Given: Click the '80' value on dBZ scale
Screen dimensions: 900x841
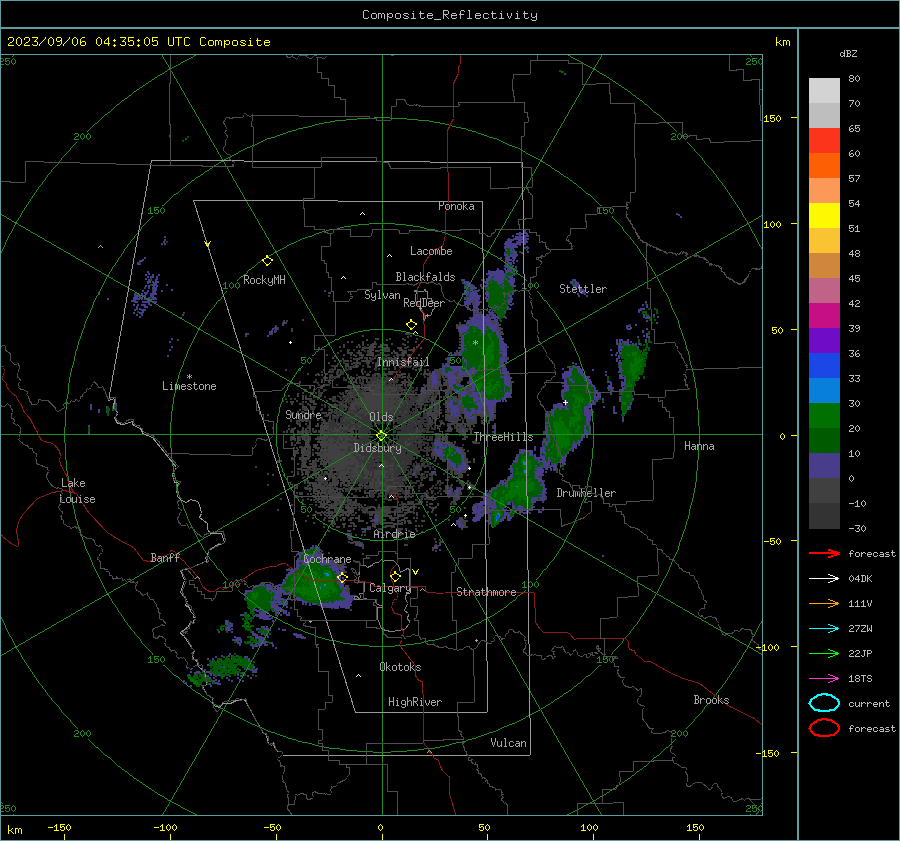Looking at the screenshot, I should click(854, 79).
